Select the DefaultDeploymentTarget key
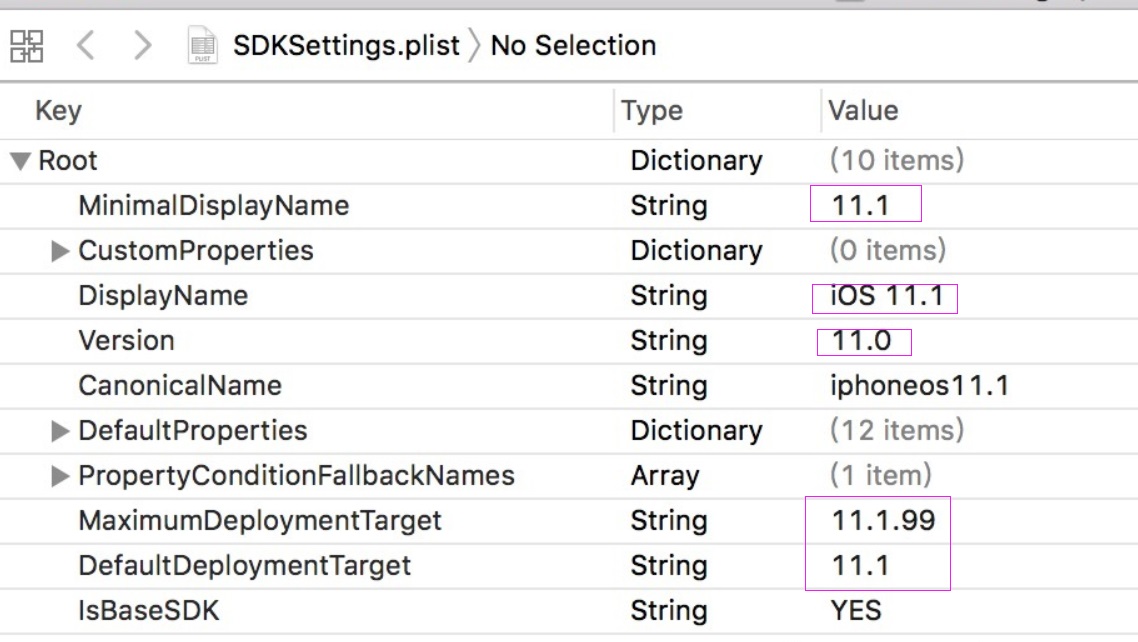1138x642 pixels. (x=245, y=566)
